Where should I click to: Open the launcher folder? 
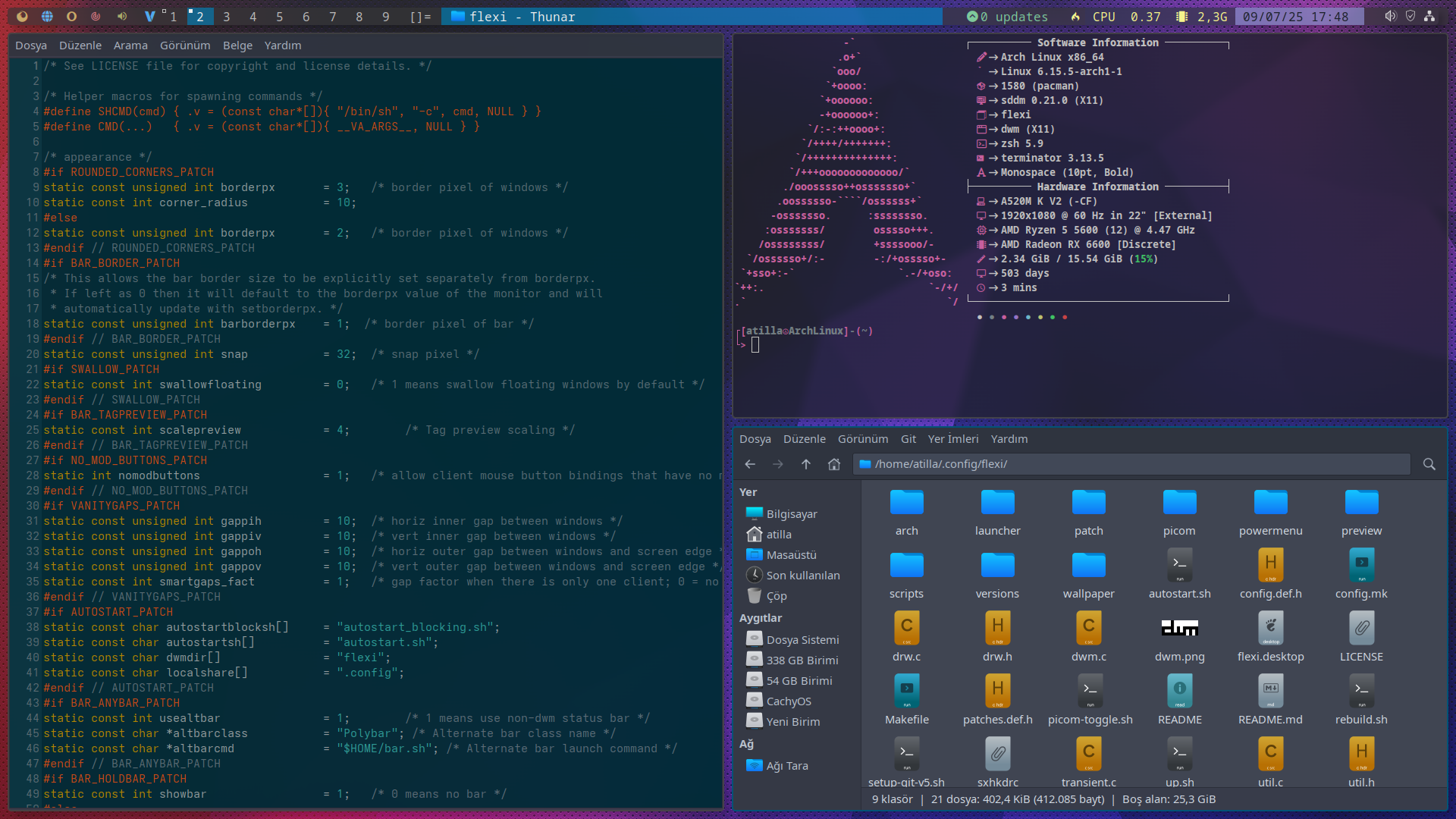(998, 513)
